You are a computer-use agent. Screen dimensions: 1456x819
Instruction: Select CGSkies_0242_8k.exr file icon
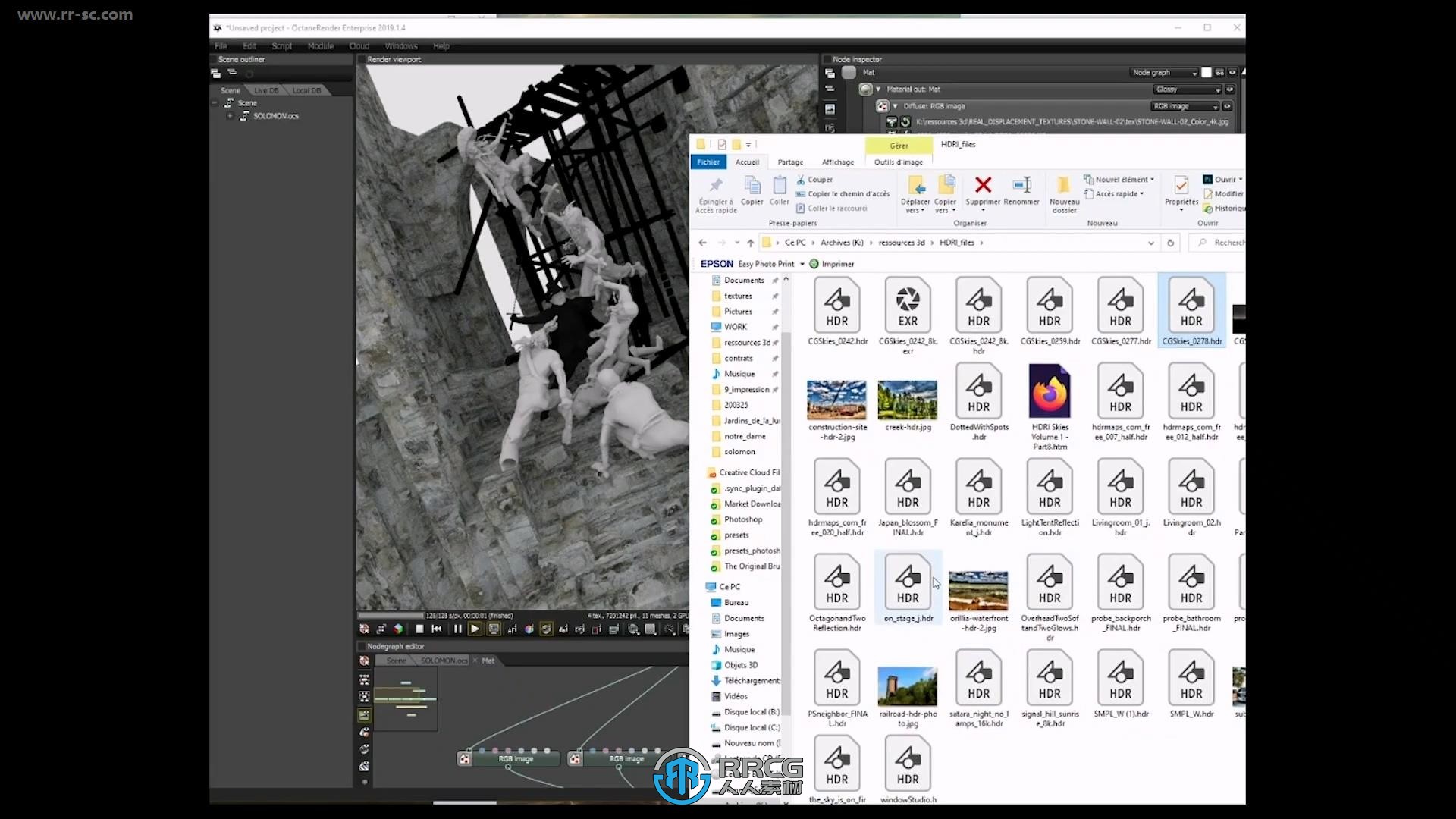pyautogui.click(x=908, y=305)
